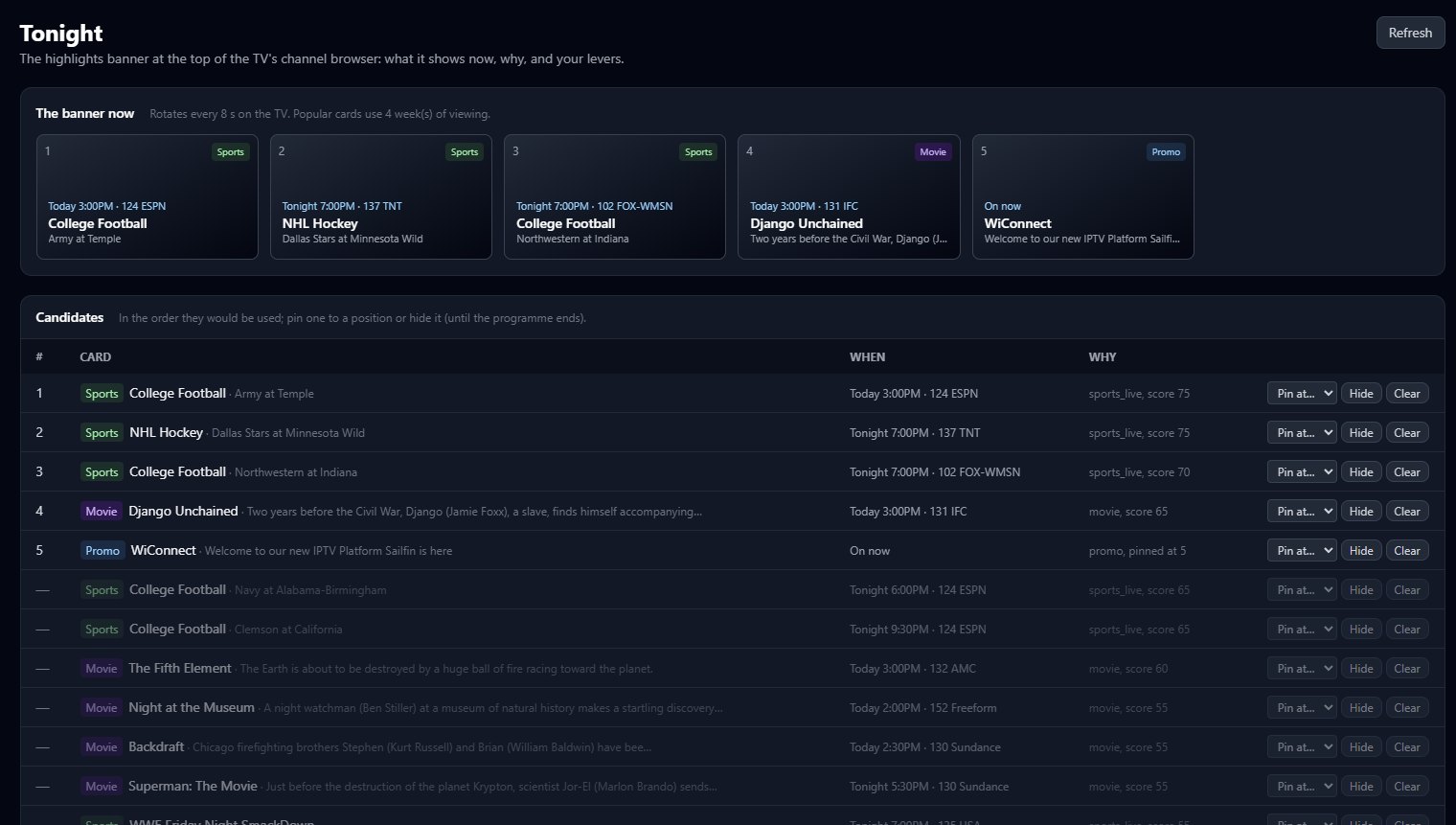Open Pin at dropdown for The Fifth Element row
This screenshot has width=1456, height=825.
(1302, 669)
